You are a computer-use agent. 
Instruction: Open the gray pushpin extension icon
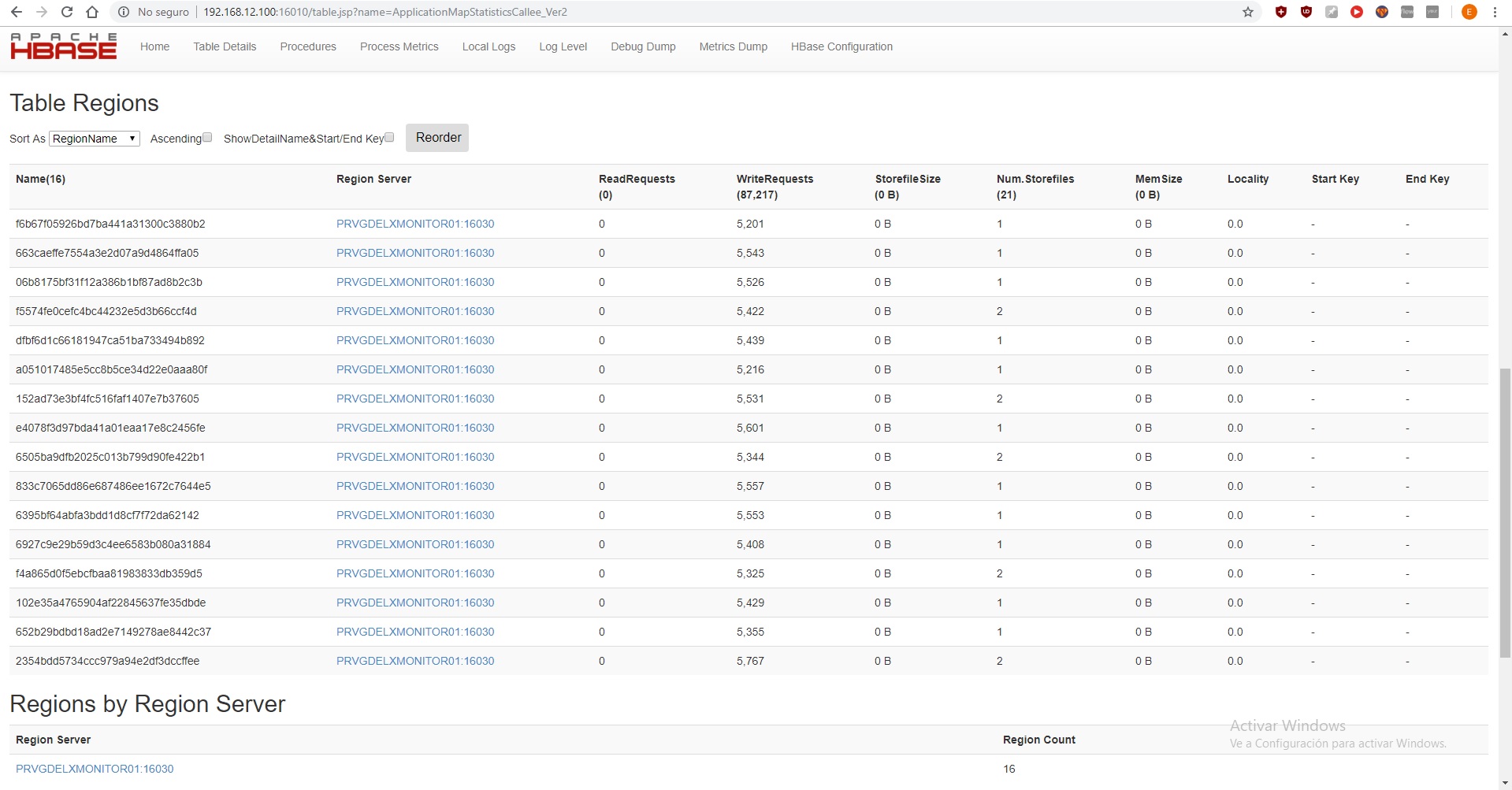click(1332, 12)
